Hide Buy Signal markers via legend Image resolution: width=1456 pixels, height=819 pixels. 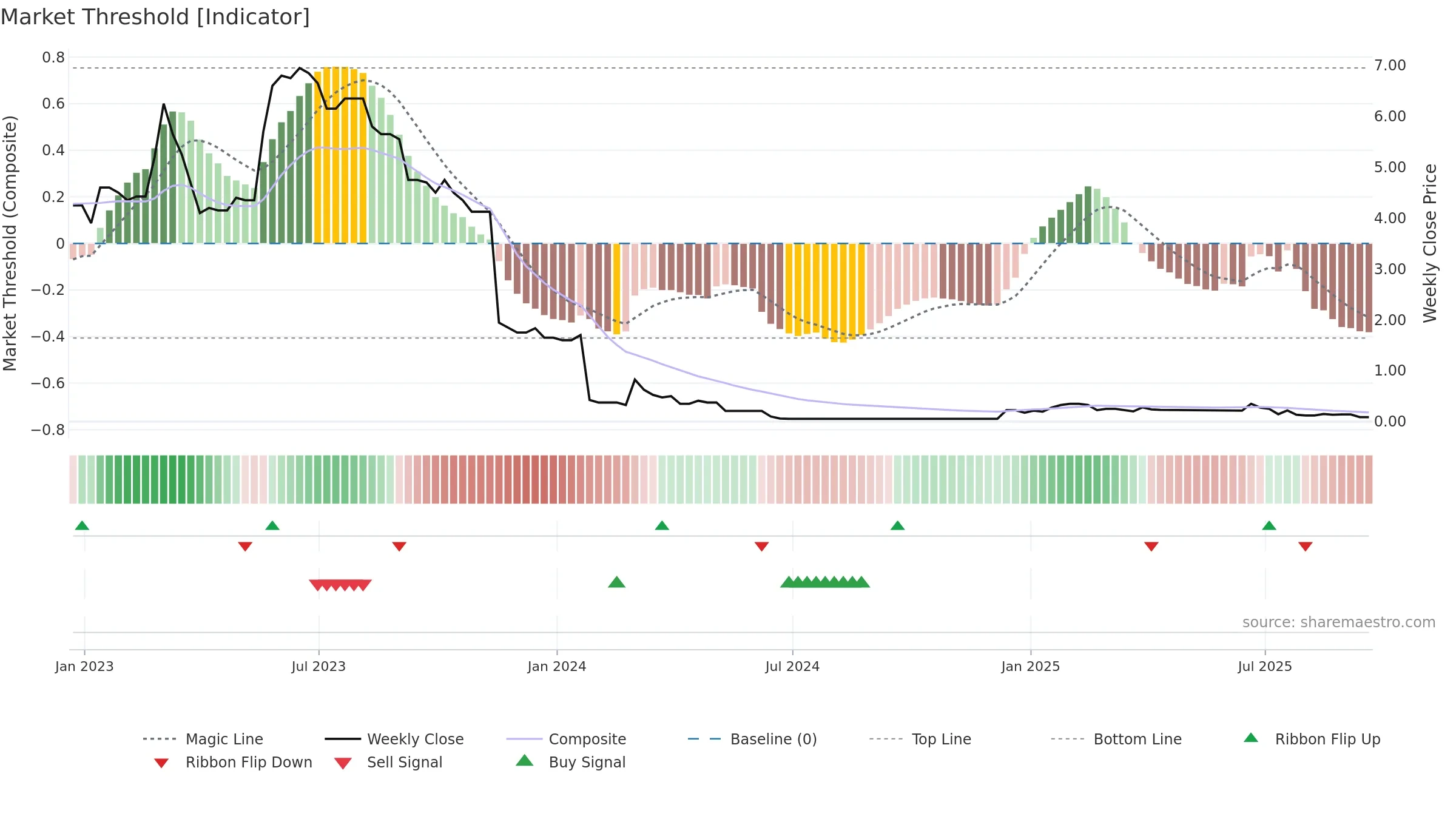570,762
